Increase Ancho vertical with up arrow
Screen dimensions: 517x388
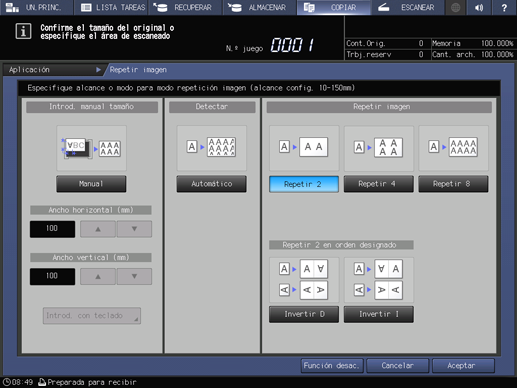98,276
